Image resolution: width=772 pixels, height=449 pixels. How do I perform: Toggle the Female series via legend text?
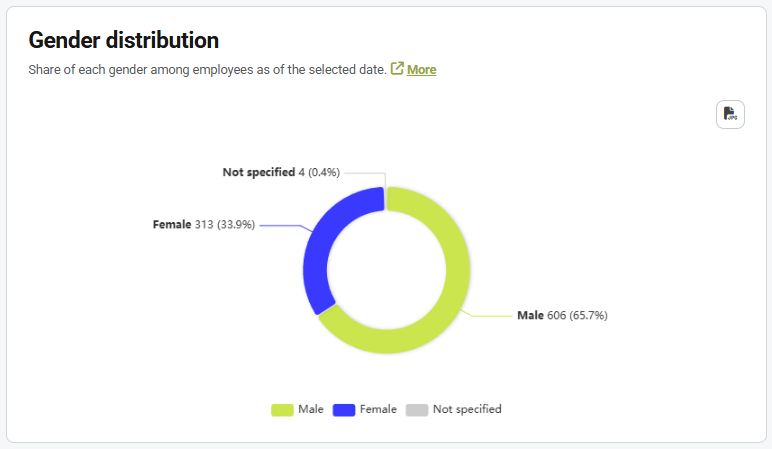click(x=378, y=409)
